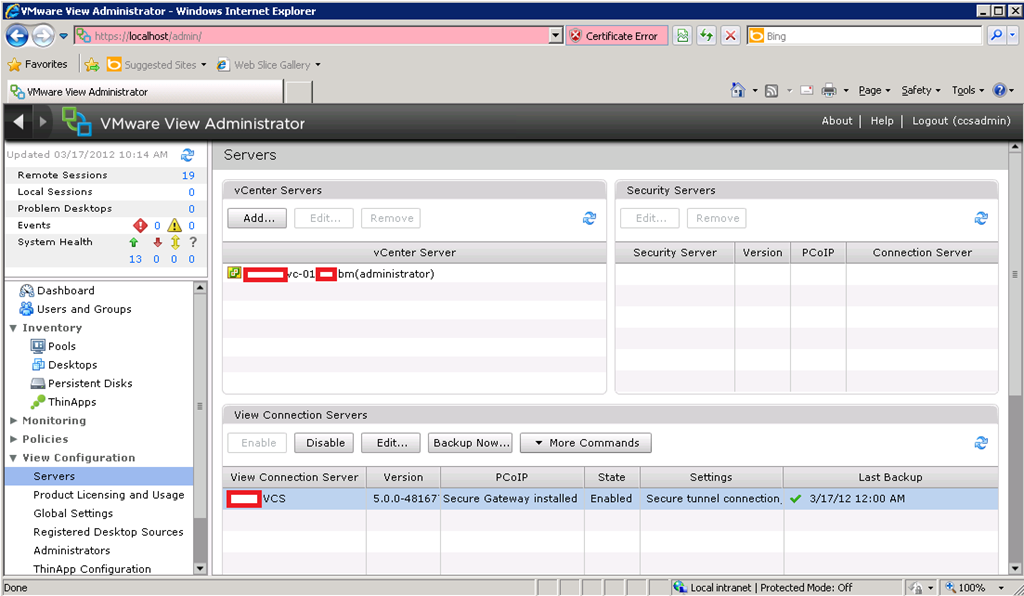Click the vCenter server entry icon
This screenshot has height=596, width=1024.
(x=234, y=273)
